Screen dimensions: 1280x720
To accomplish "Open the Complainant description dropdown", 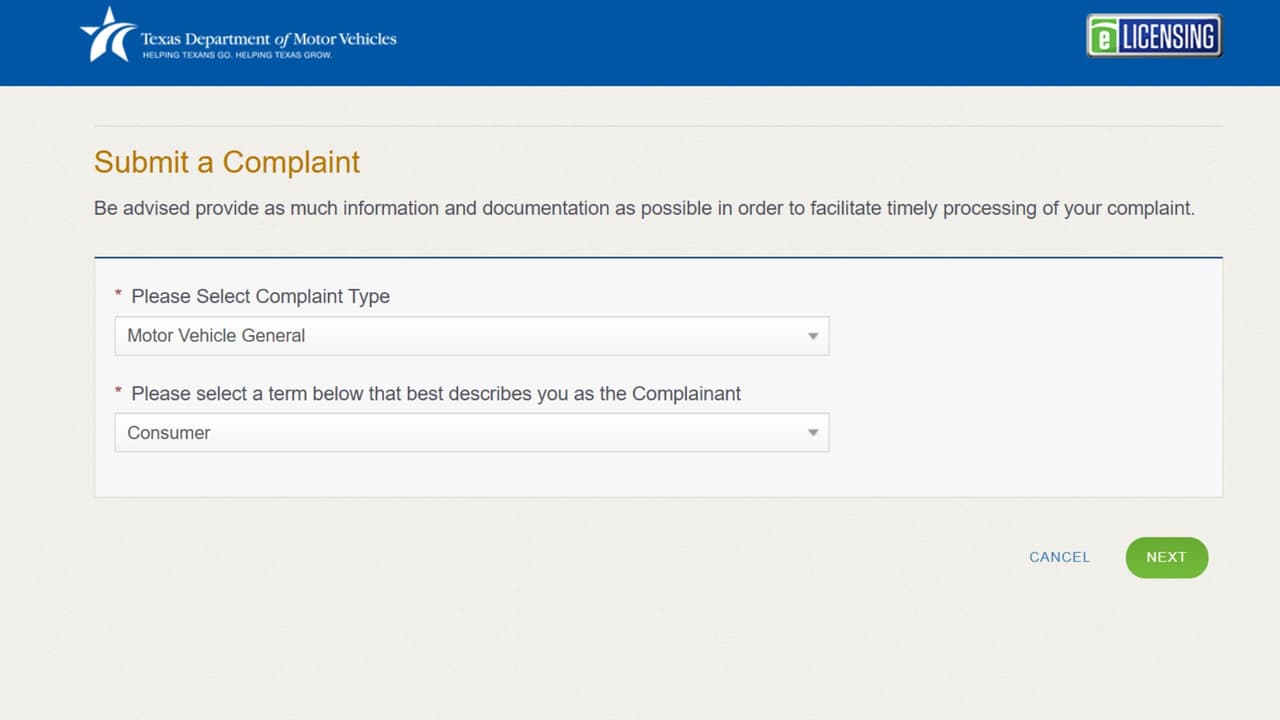I will click(471, 433).
